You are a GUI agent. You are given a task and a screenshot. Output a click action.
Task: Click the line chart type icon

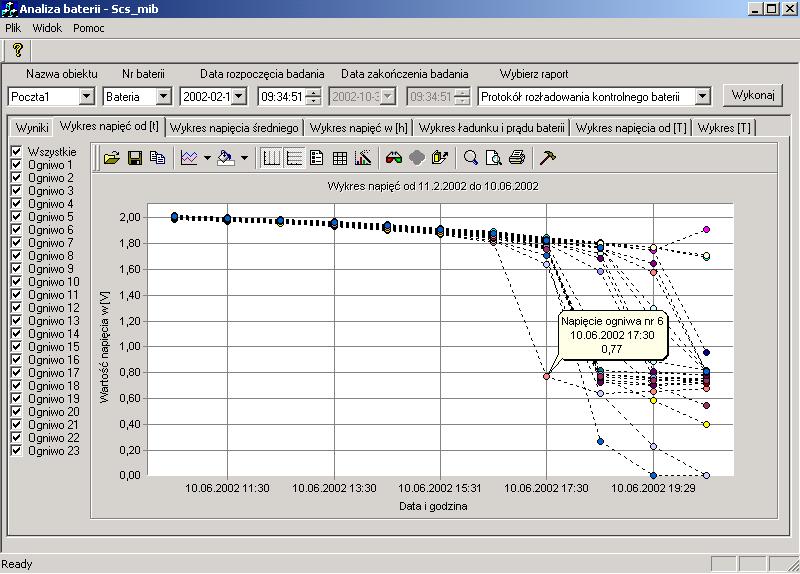189,158
